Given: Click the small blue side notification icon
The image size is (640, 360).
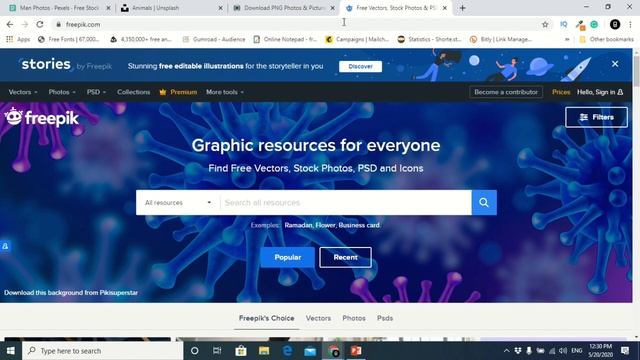Looking at the screenshot, I should point(5,246).
